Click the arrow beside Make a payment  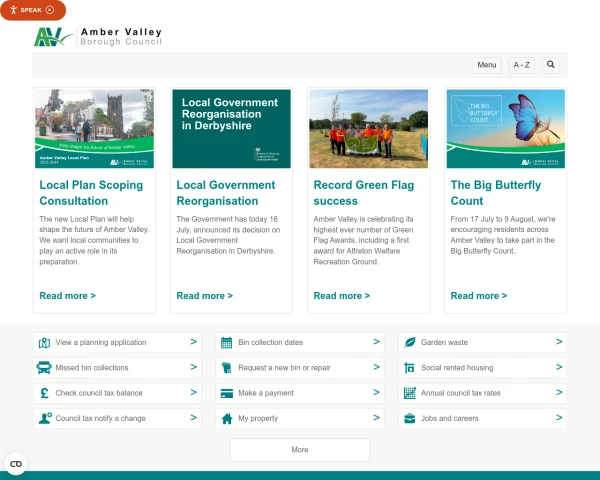tap(377, 392)
